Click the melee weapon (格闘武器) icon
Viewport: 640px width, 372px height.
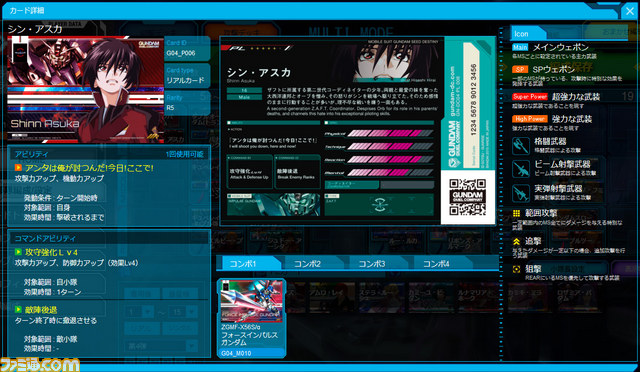pyautogui.click(x=521, y=145)
